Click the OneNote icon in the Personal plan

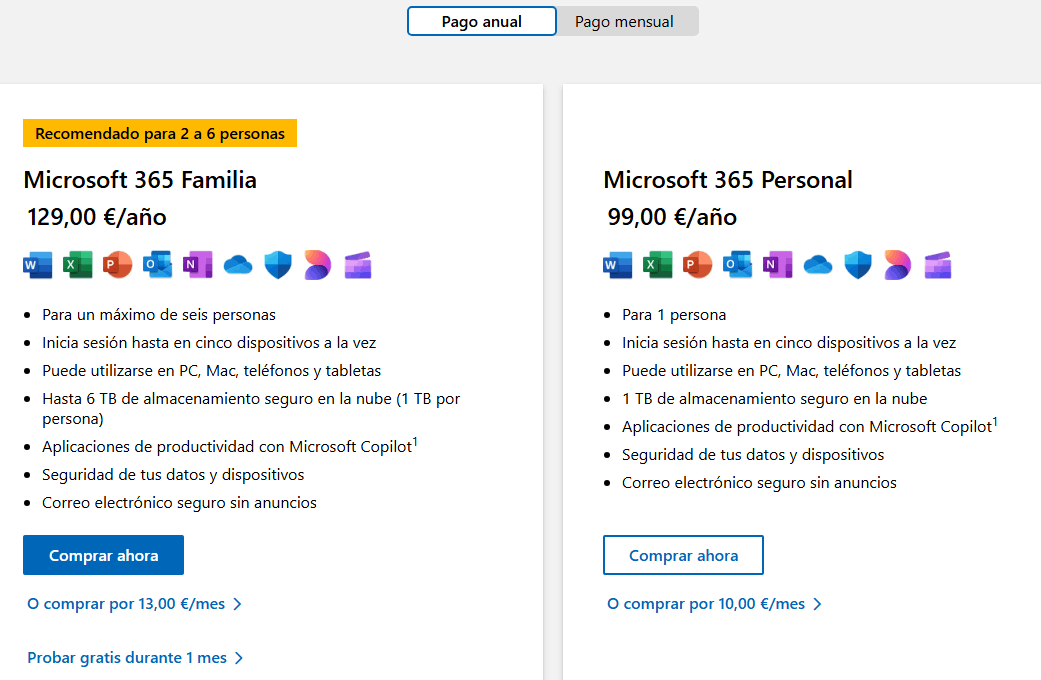click(x=777, y=265)
